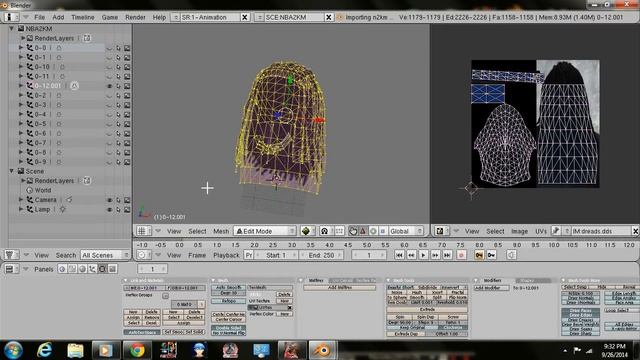Open Google Chrome from the taskbar
Viewport: 640px width, 360px height.
pos(137,350)
